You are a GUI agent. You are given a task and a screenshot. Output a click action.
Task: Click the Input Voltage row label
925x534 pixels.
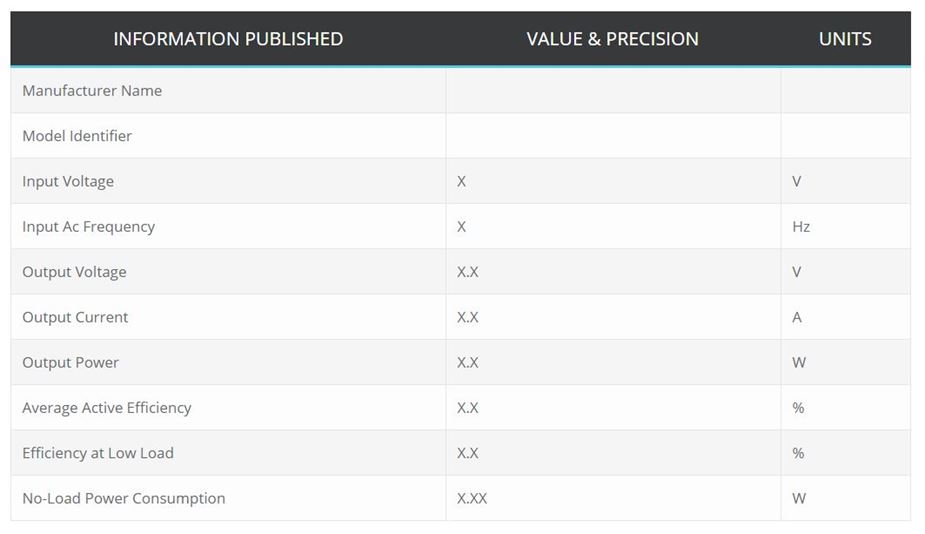click(x=68, y=181)
